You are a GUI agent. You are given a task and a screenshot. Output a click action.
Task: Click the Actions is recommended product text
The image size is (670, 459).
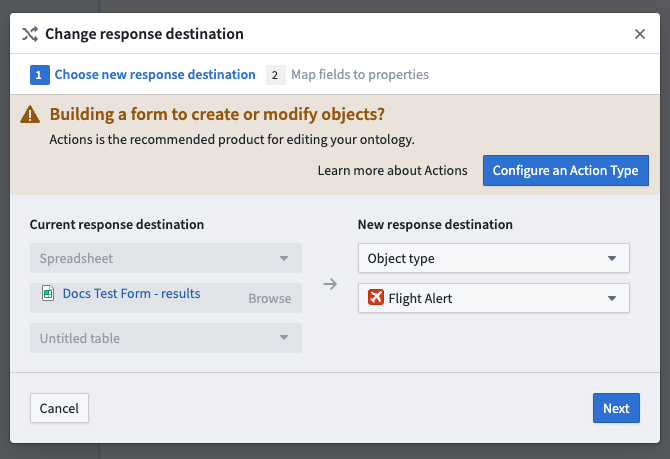pyautogui.click(x=232, y=140)
